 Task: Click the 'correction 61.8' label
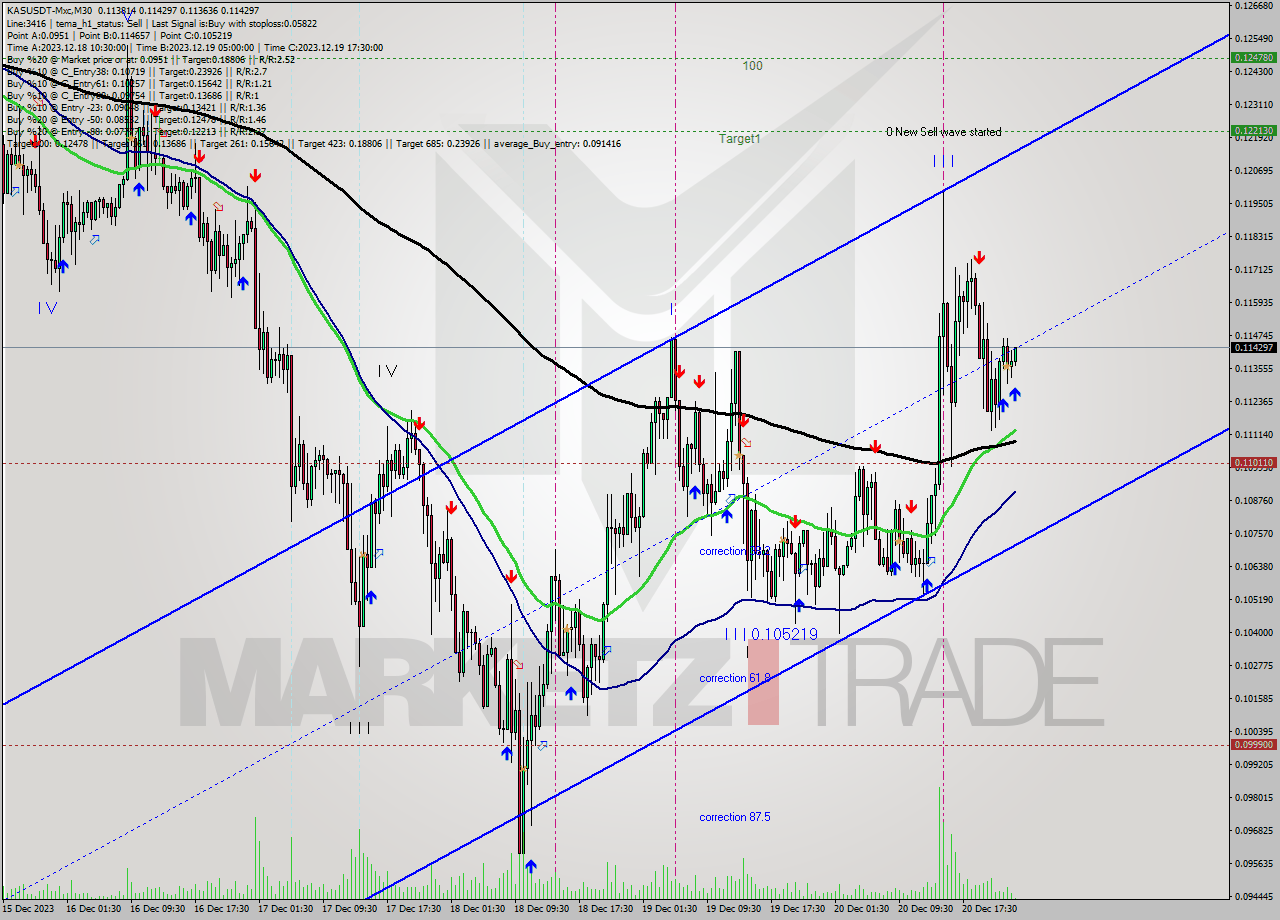[735, 679]
